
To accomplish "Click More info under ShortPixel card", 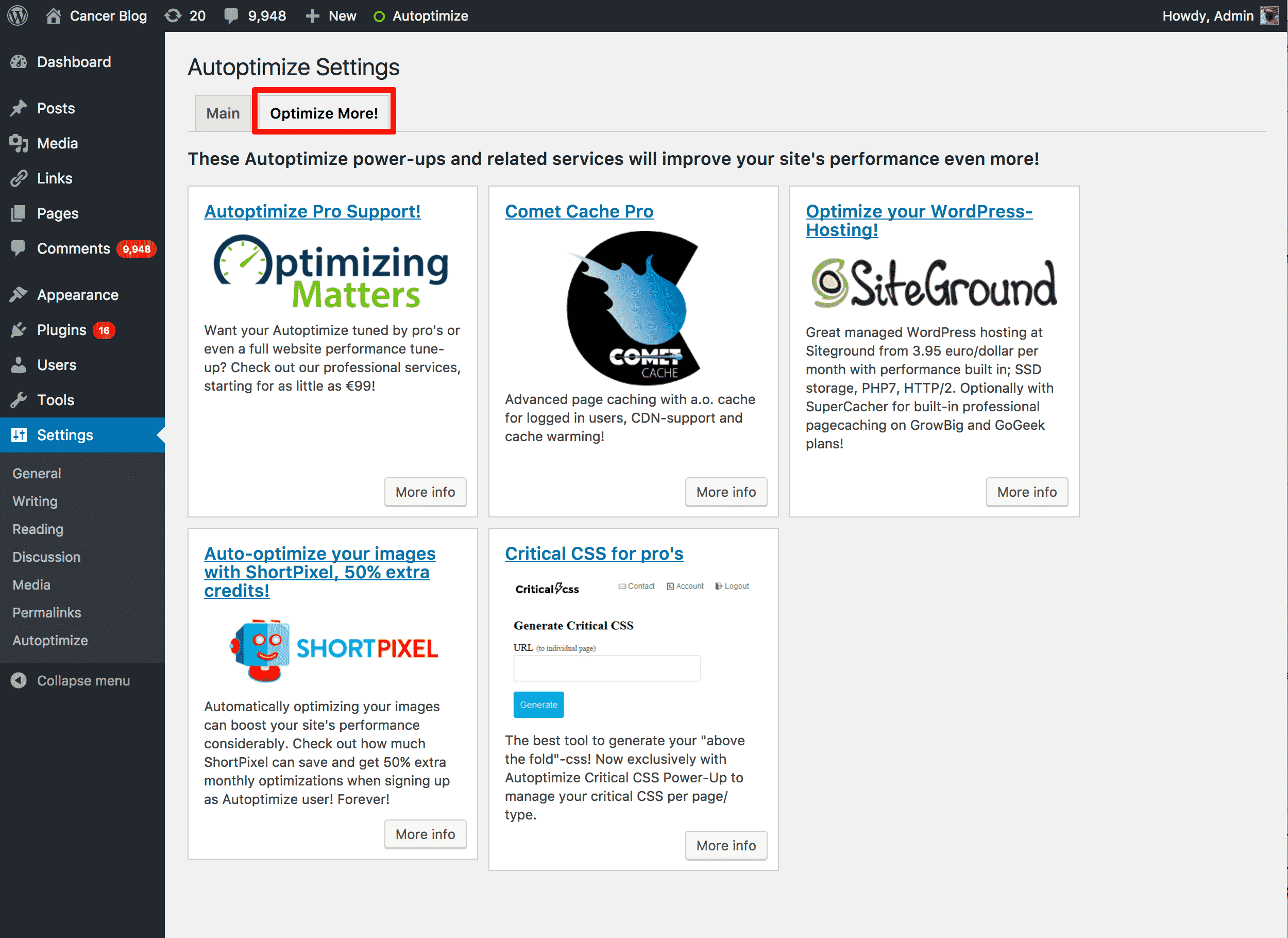I will pos(426,834).
